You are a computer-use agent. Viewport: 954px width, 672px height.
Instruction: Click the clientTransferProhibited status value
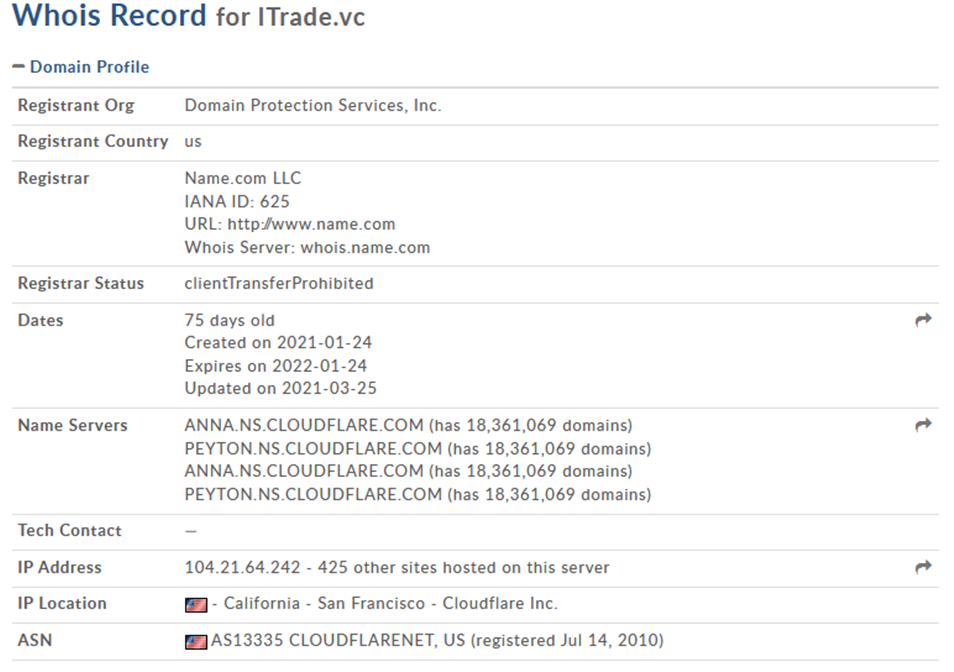(279, 283)
